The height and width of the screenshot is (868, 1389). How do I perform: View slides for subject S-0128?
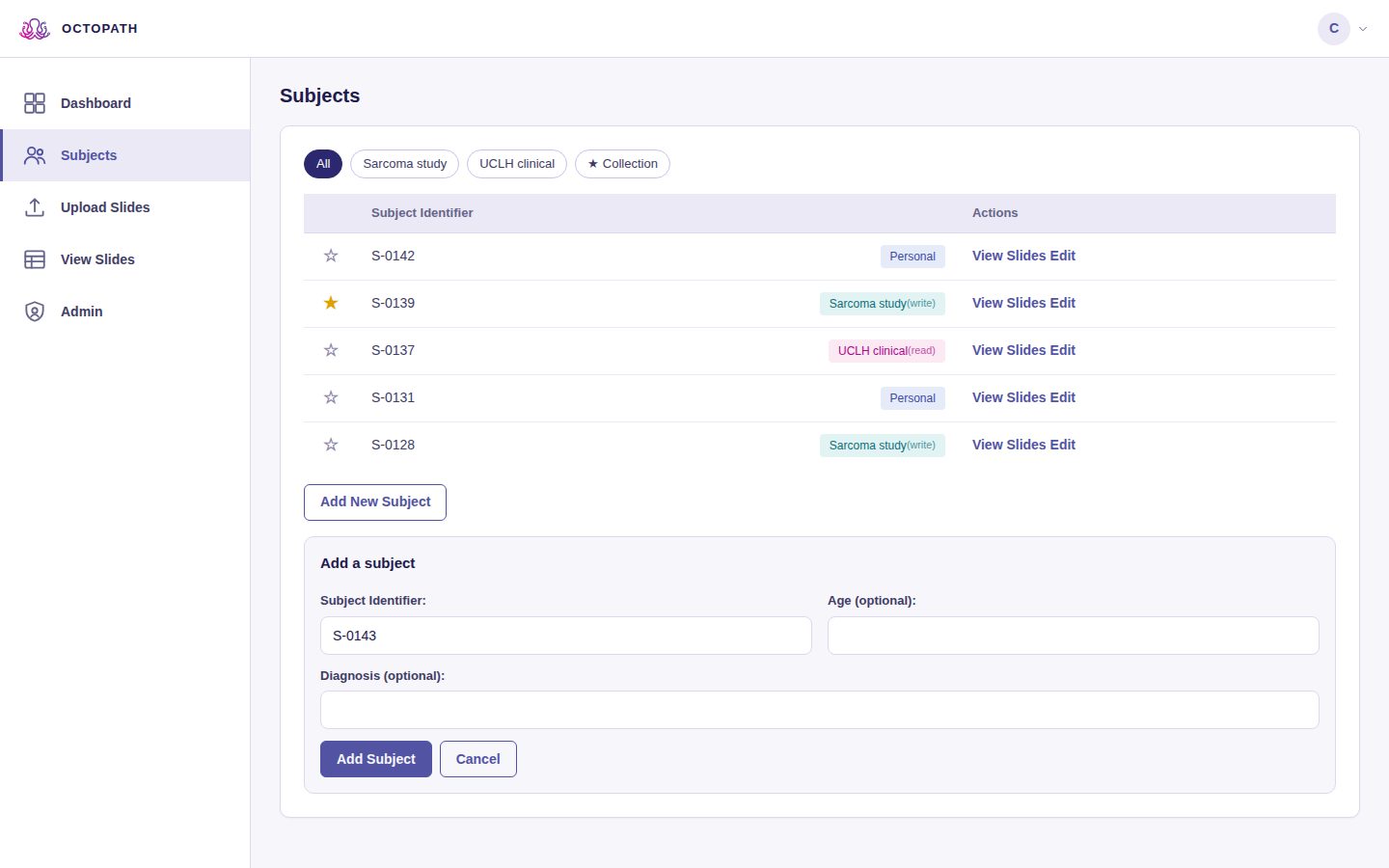point(1009,445)
